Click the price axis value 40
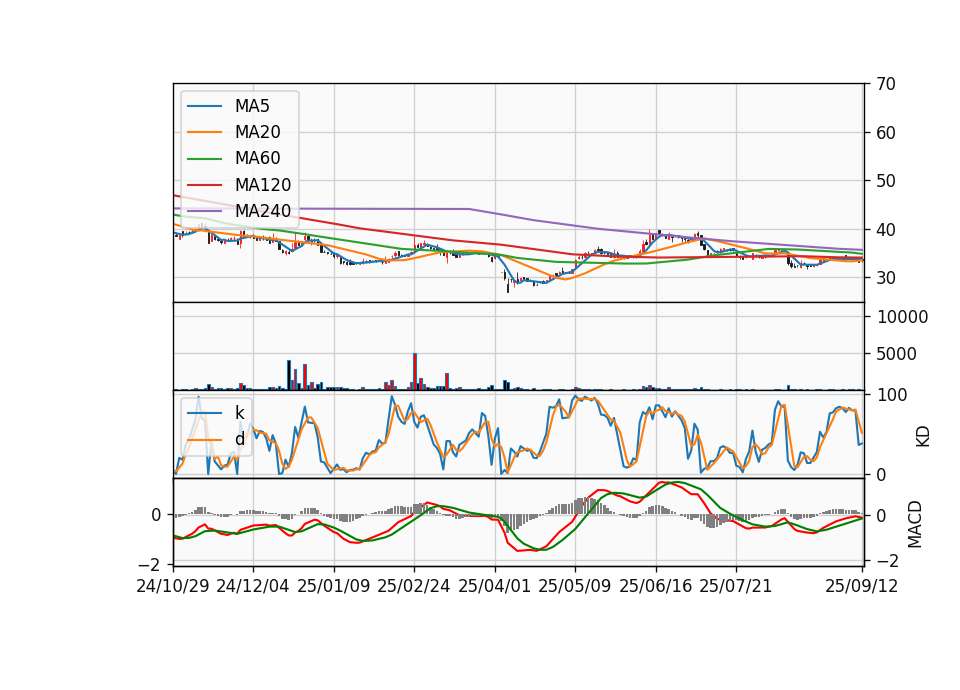 pos(885,230)
